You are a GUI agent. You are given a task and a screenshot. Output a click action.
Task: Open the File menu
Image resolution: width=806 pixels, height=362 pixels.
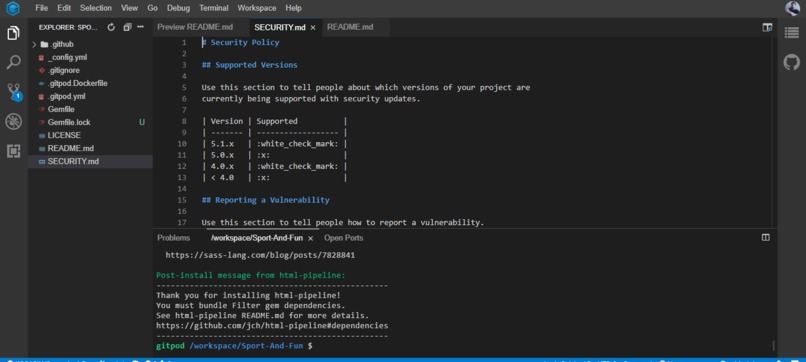coord(42,8)
